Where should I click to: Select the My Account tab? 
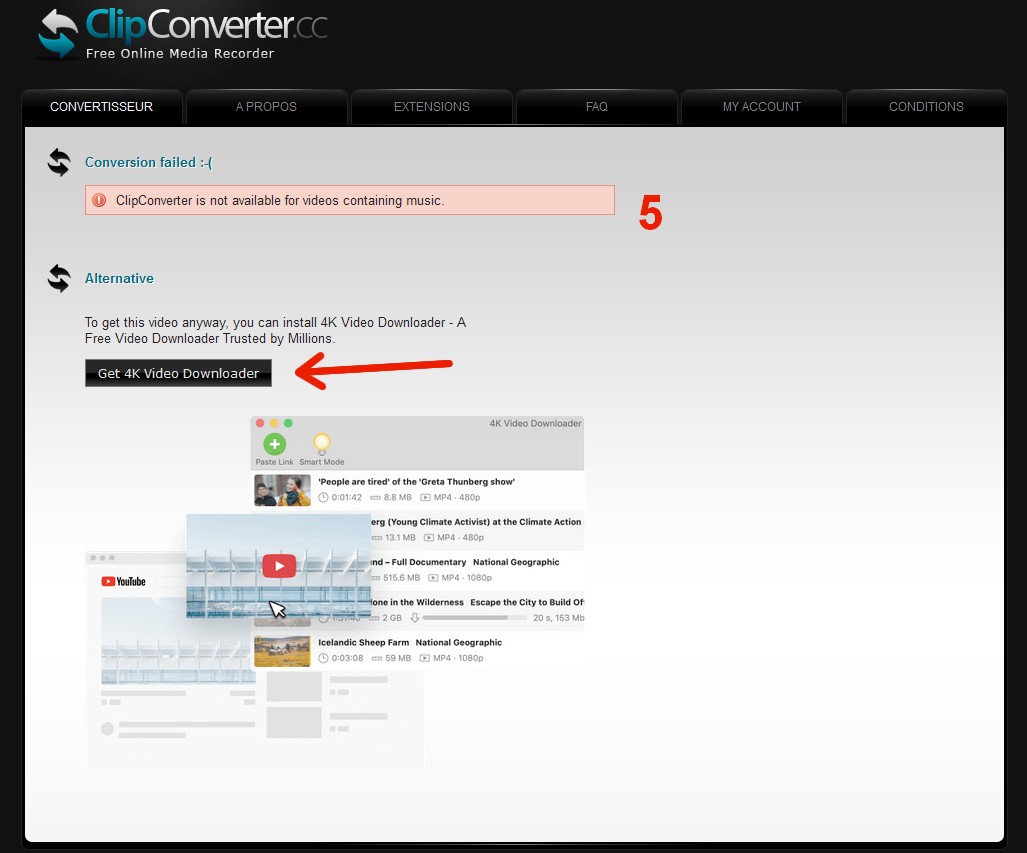point(762,107)
